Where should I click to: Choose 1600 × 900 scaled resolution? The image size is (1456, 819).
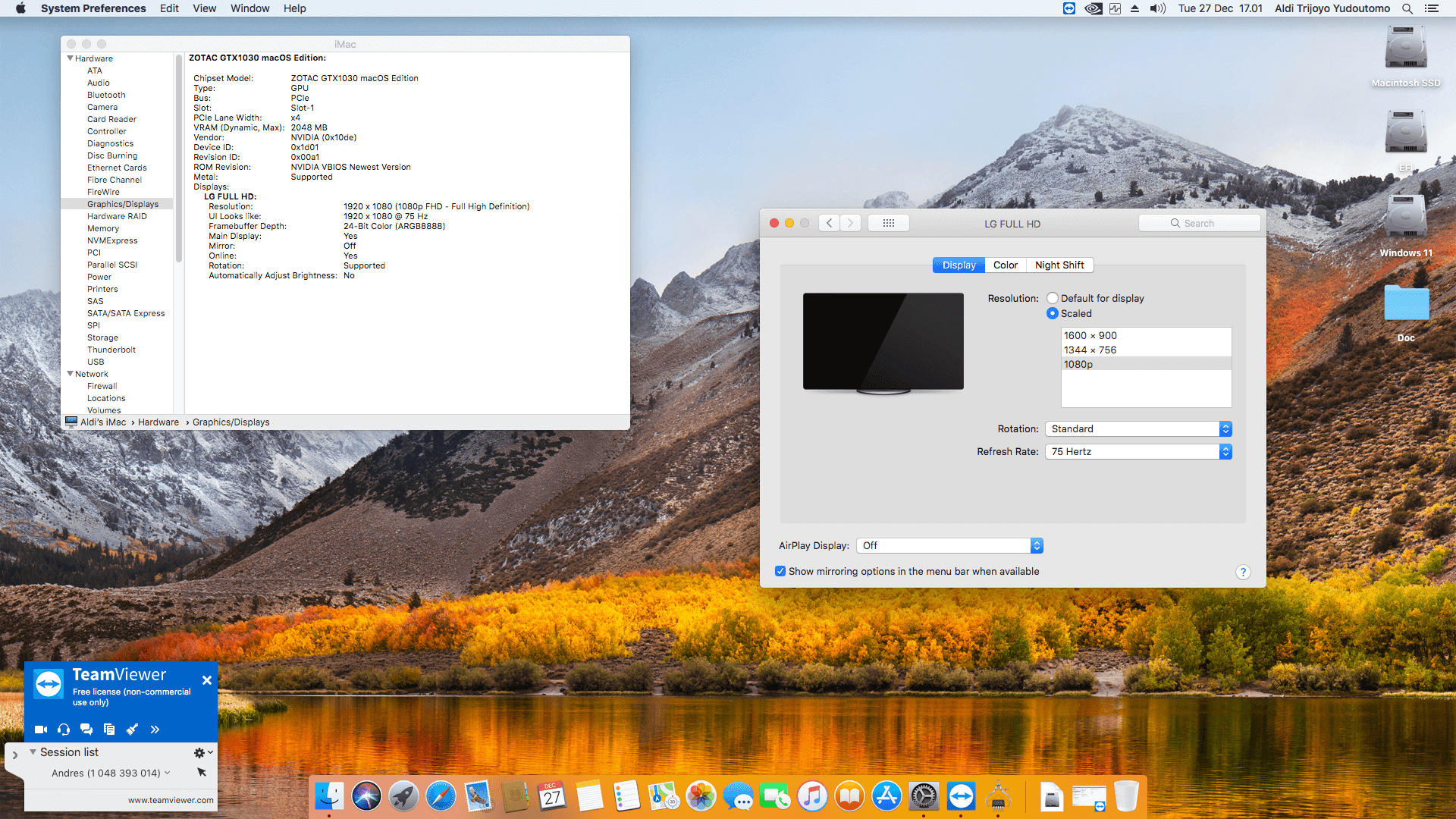point(1146,335)
